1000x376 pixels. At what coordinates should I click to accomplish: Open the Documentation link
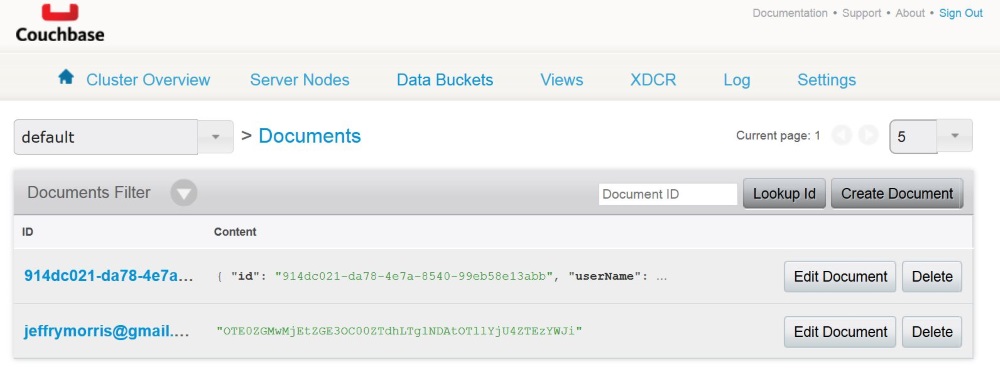click(x=790, y=13)
